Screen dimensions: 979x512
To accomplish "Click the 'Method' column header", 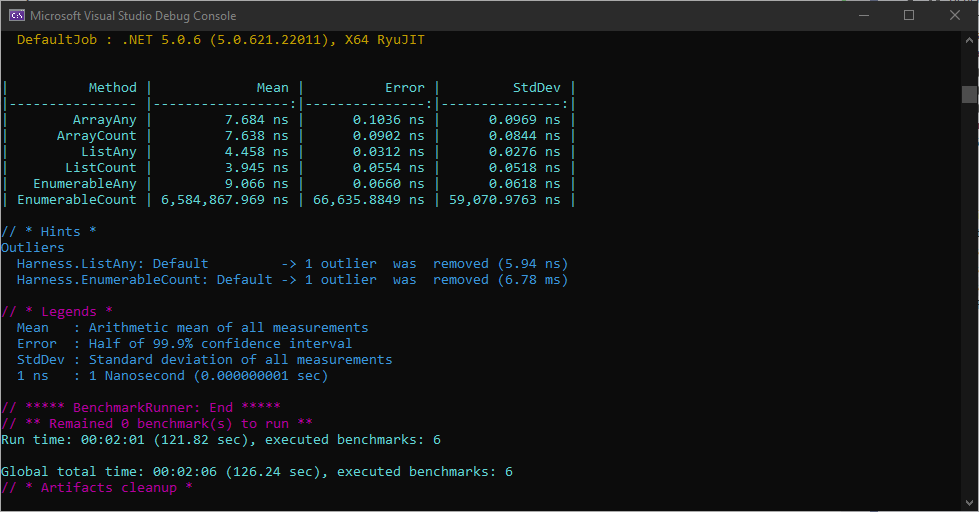I will click(x=112, y=87).
